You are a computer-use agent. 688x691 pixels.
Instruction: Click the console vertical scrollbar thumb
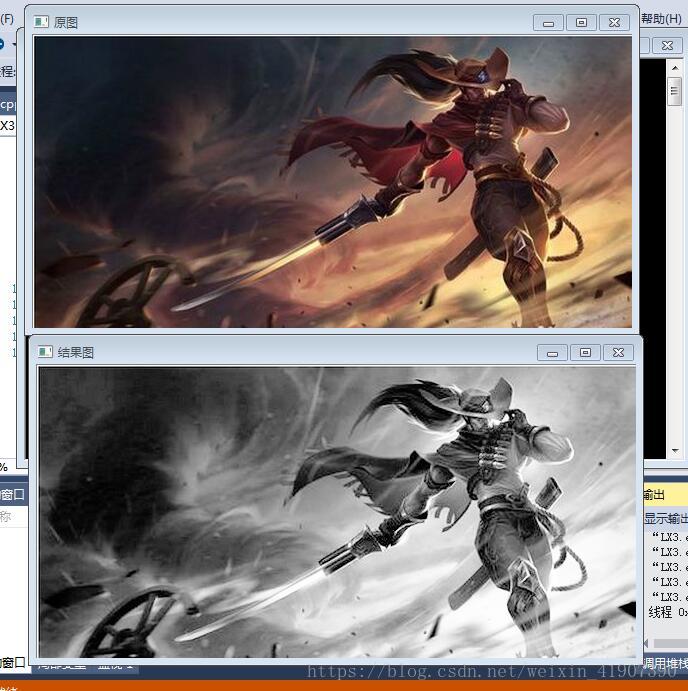pyautogui.click(x=674, y=91)
